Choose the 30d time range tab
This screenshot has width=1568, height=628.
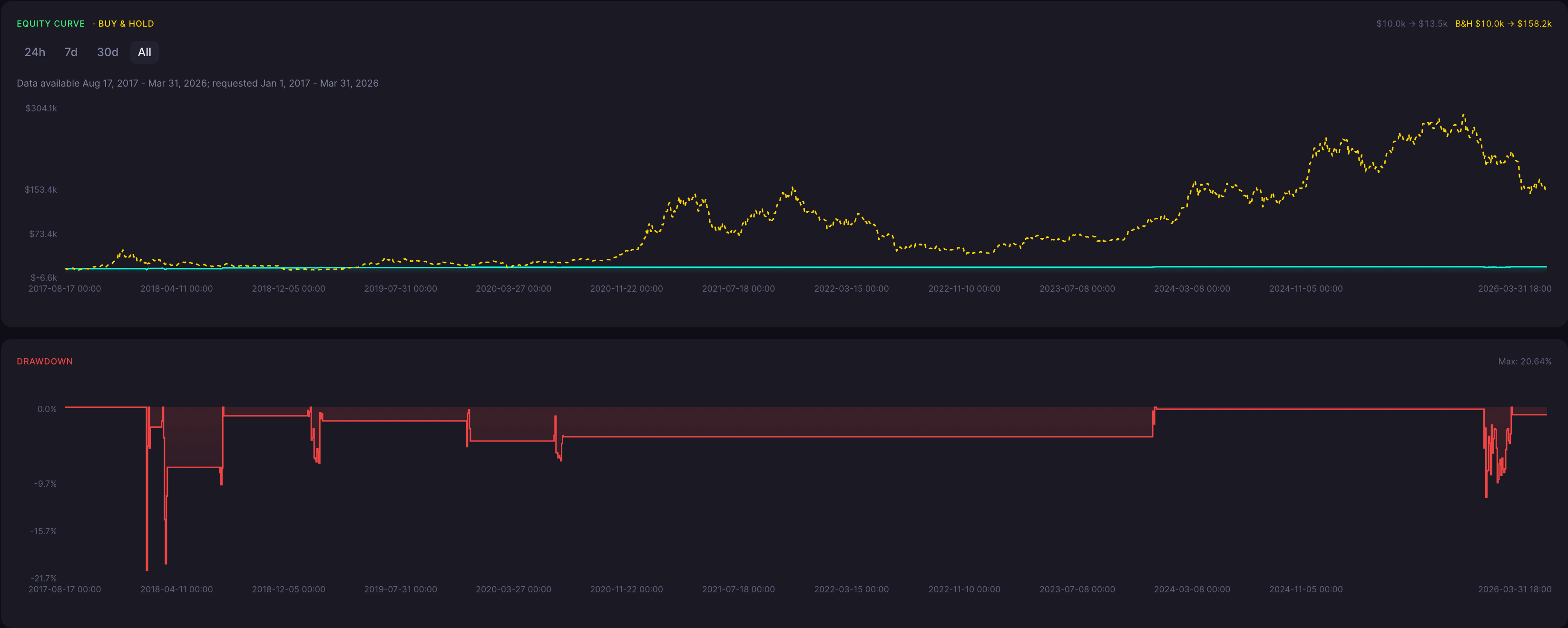(108, 52)
